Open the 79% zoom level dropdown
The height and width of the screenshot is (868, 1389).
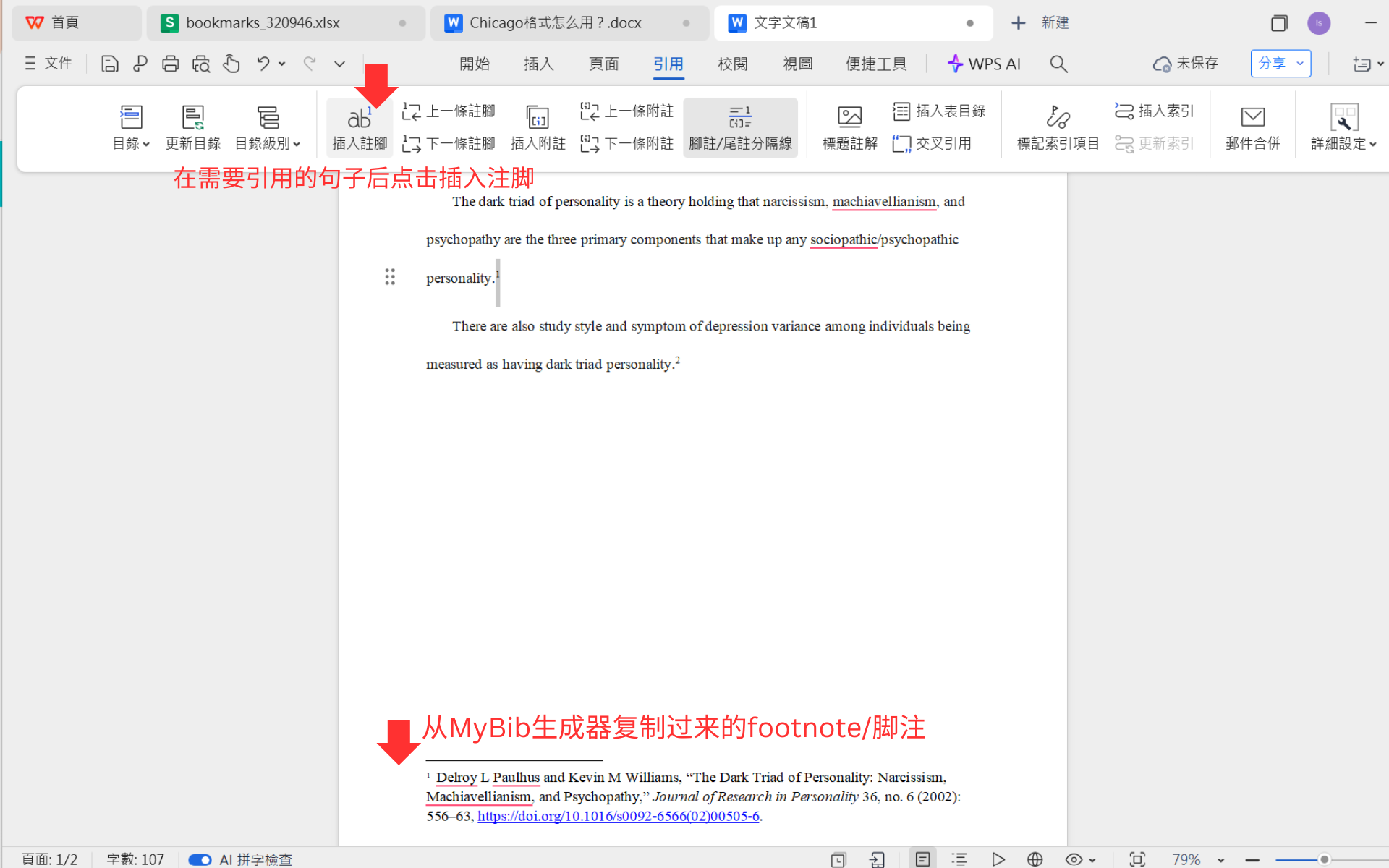click(x=1220, y=860)
